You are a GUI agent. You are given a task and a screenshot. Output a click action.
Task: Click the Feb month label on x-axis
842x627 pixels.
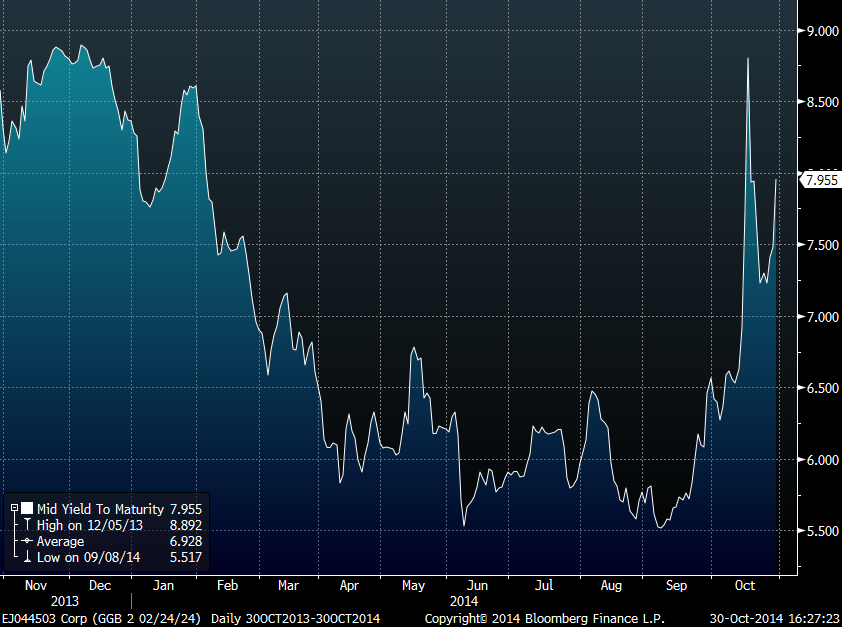[x=227, y=585]
